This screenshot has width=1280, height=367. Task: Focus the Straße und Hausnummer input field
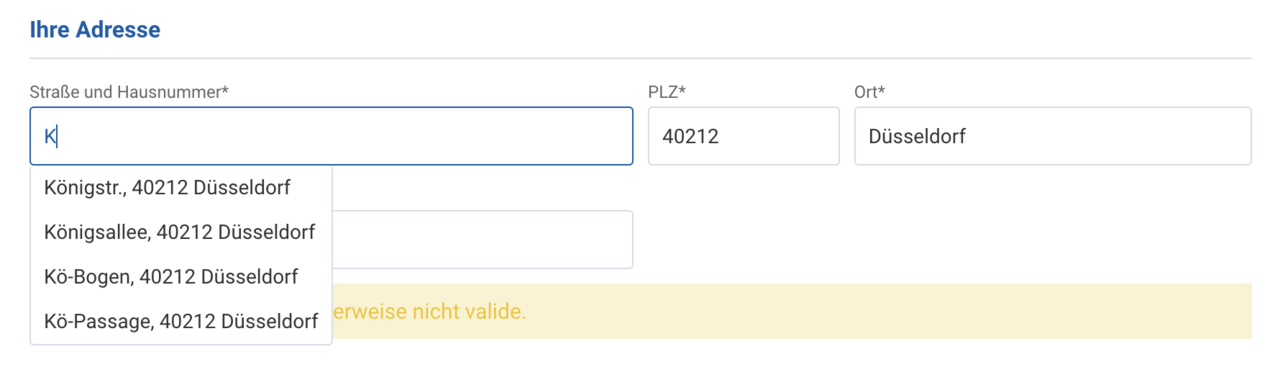(331, 136)
